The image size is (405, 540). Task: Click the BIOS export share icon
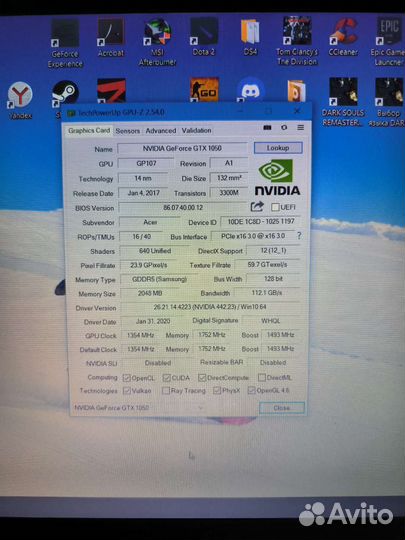(257, 206)
